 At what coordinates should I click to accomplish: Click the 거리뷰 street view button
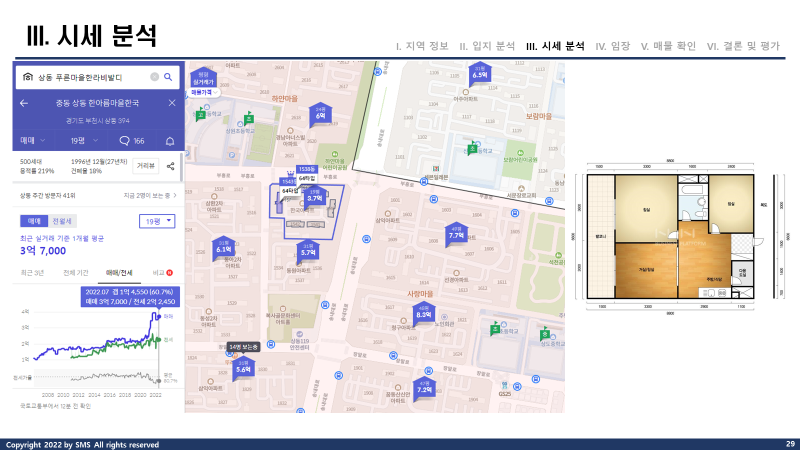(x=145, y=166)
